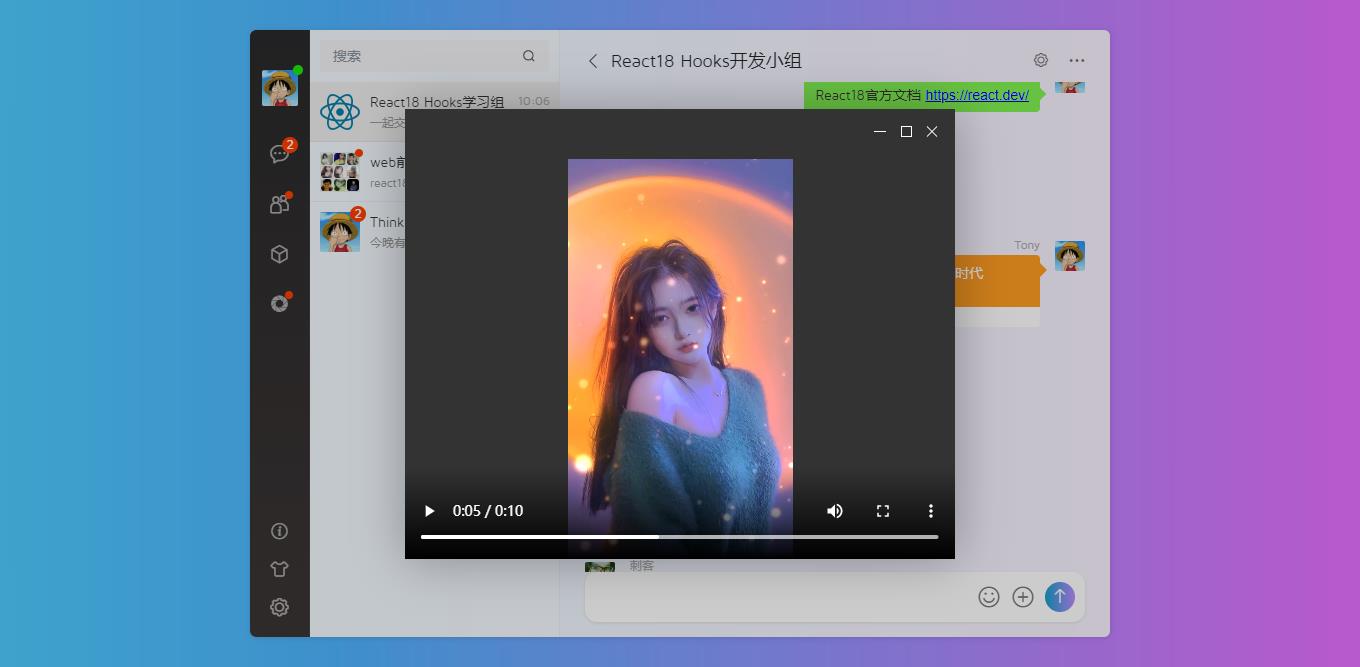Click the search input field
This screenshot has height=667, width=1360.
pos(420,56)
